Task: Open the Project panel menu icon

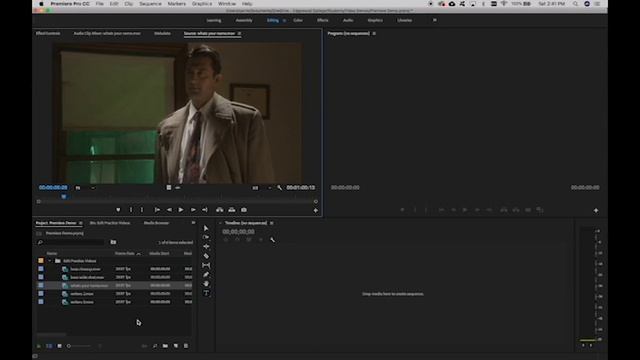Action: tap(80, 223)
